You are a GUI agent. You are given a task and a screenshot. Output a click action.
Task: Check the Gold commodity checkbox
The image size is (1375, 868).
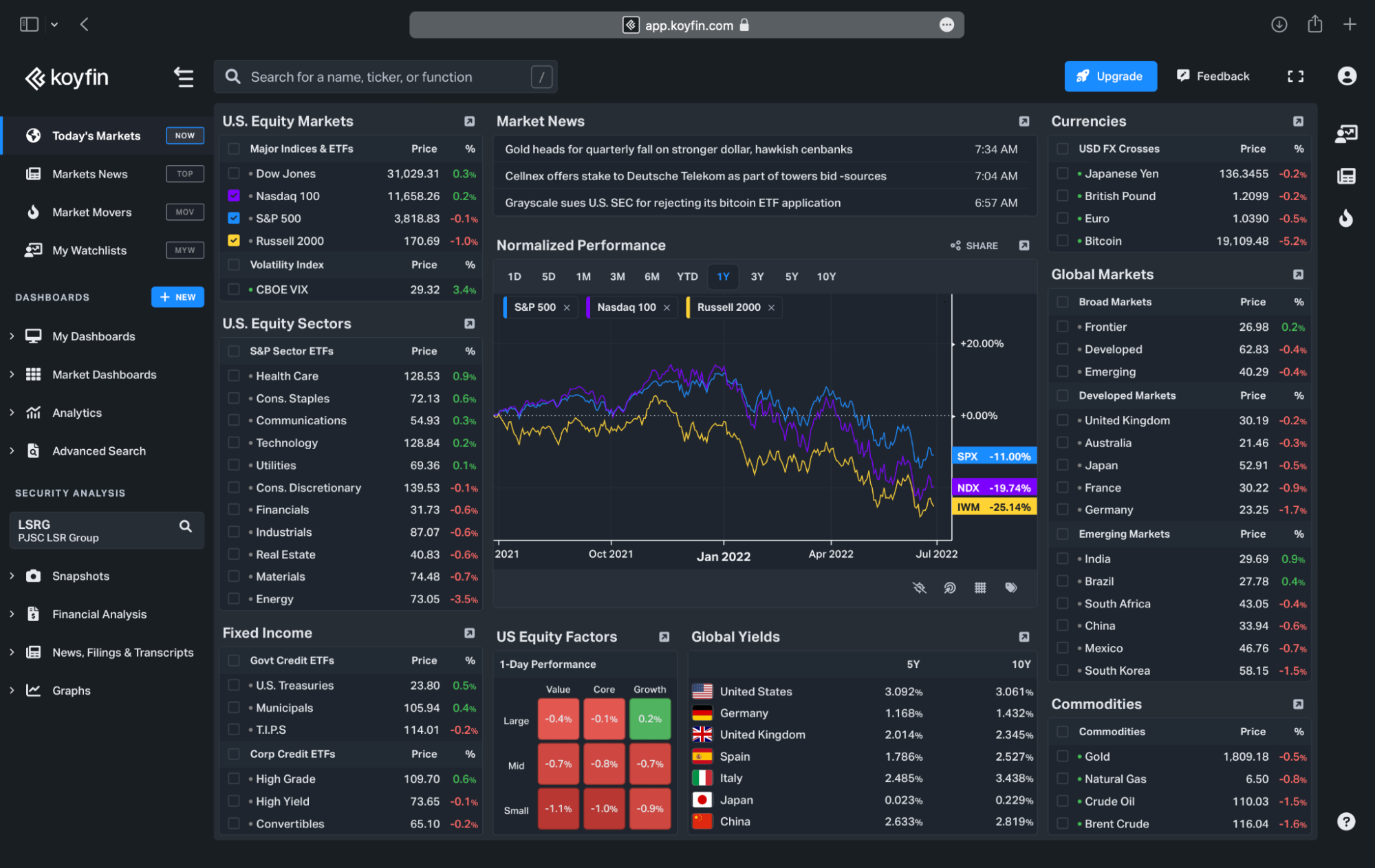[1062, 757]
